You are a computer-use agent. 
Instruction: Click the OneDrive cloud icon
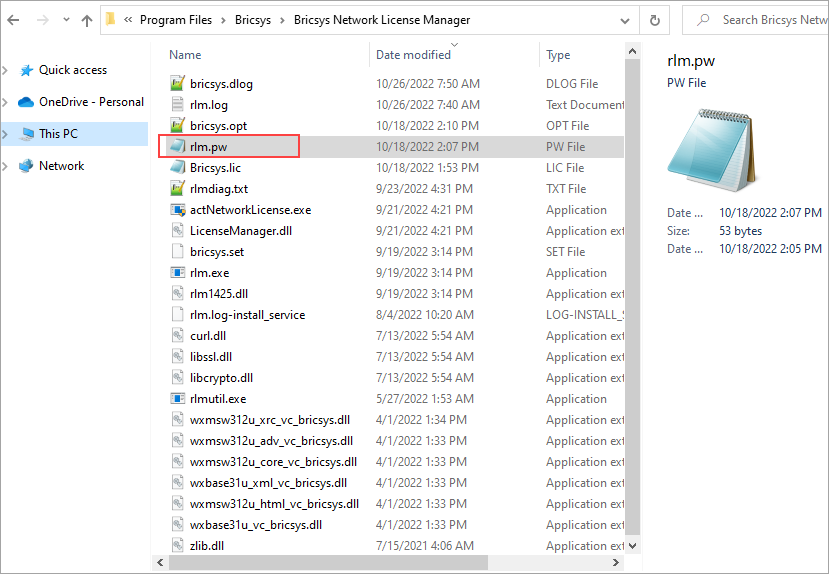(x=25, y=102)
